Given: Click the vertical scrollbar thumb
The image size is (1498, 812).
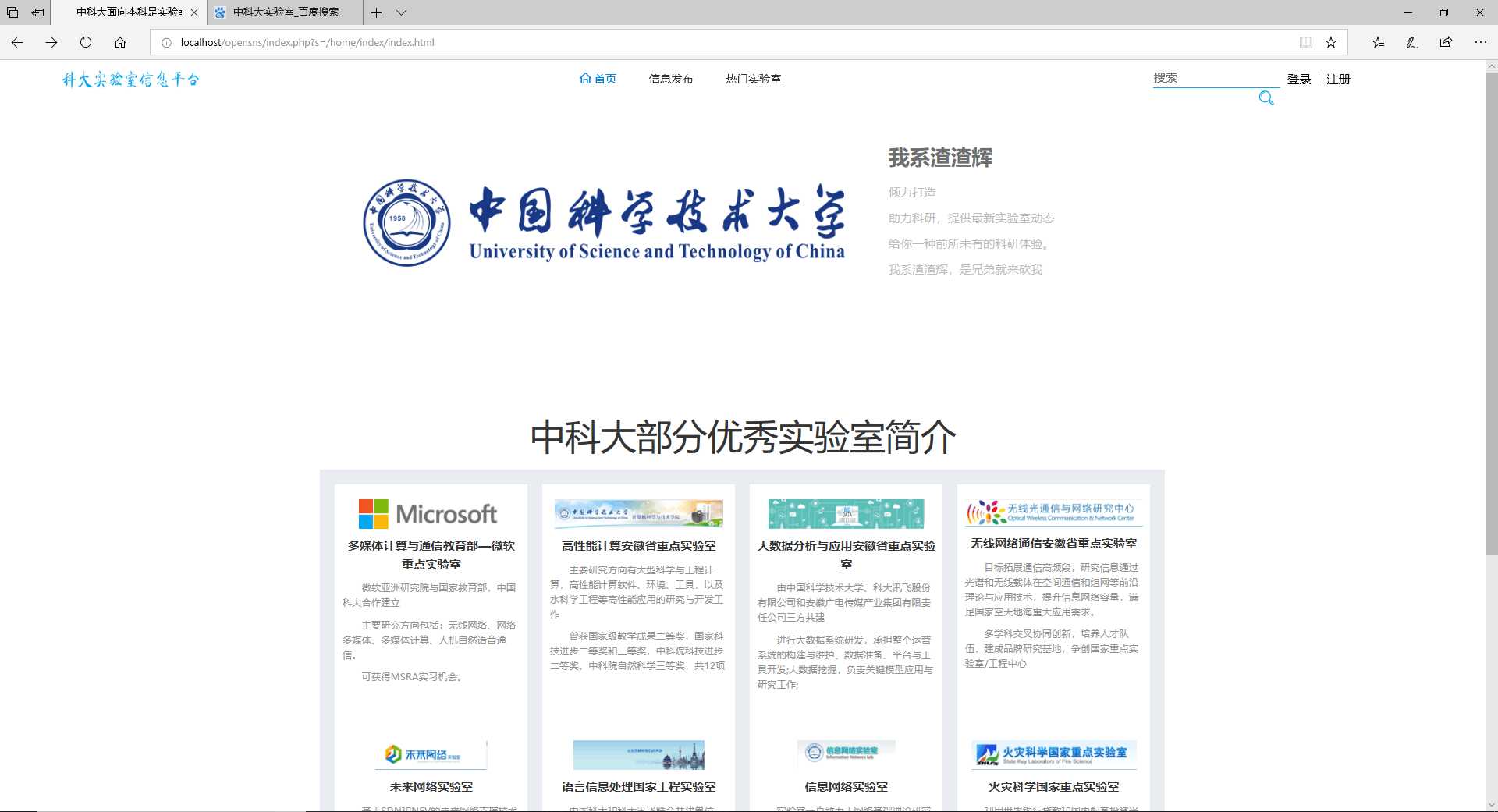Looking at the screenshot, I should [x=1491, y=312].
